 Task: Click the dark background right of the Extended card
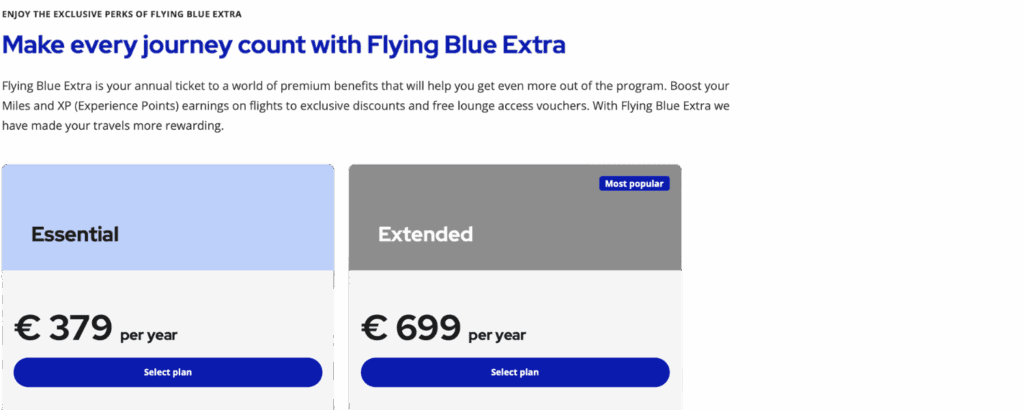tap(850, 280)
